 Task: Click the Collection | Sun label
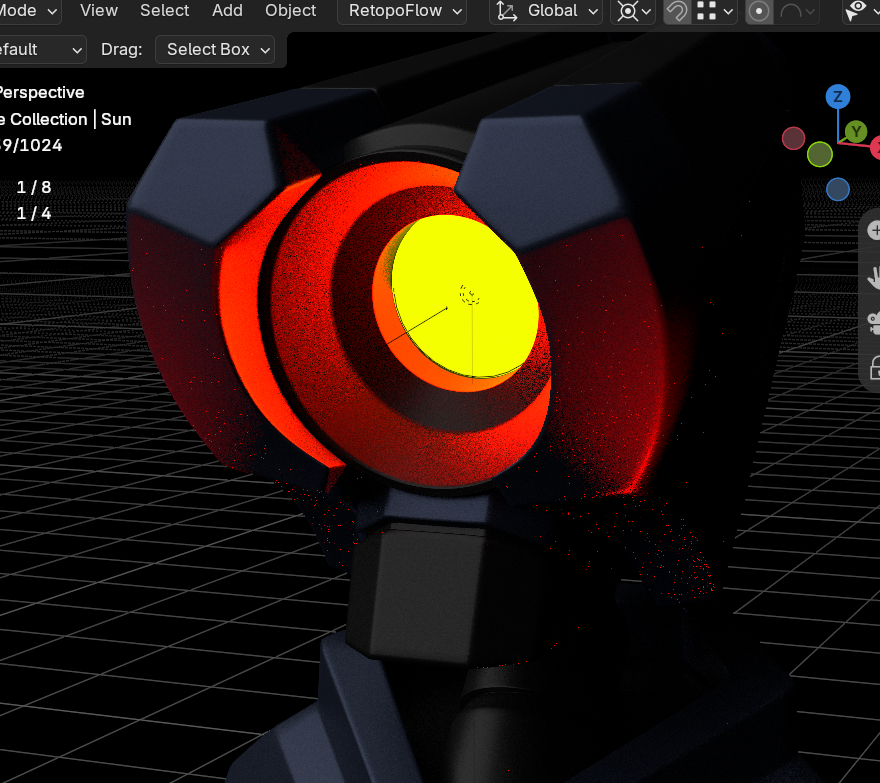65,119
